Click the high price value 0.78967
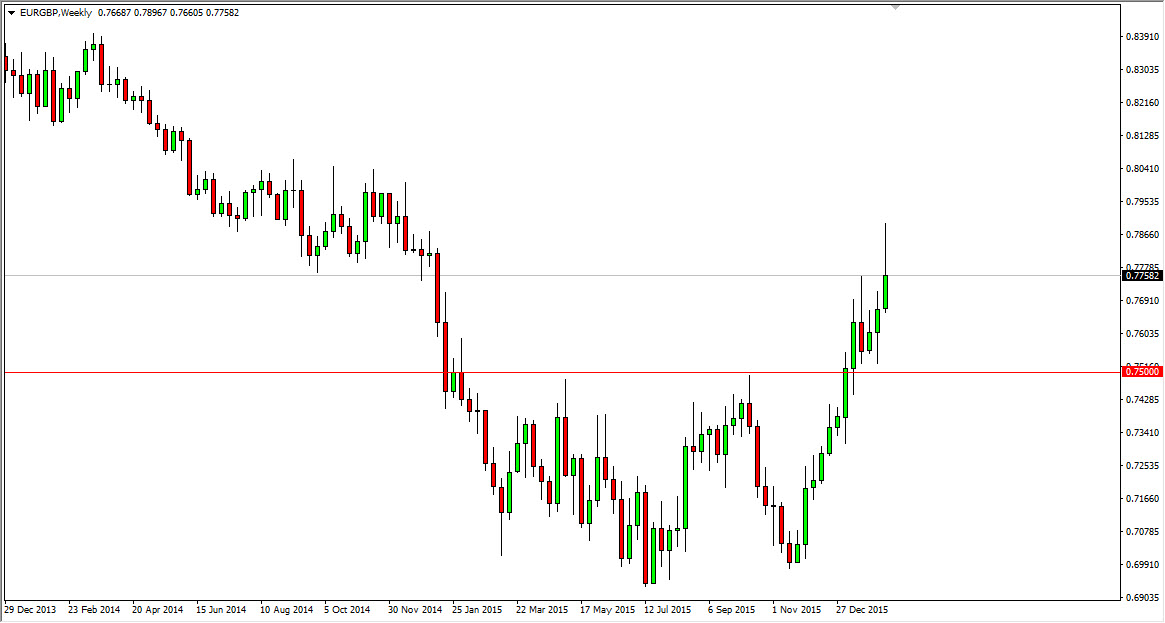 click(150, 14)
